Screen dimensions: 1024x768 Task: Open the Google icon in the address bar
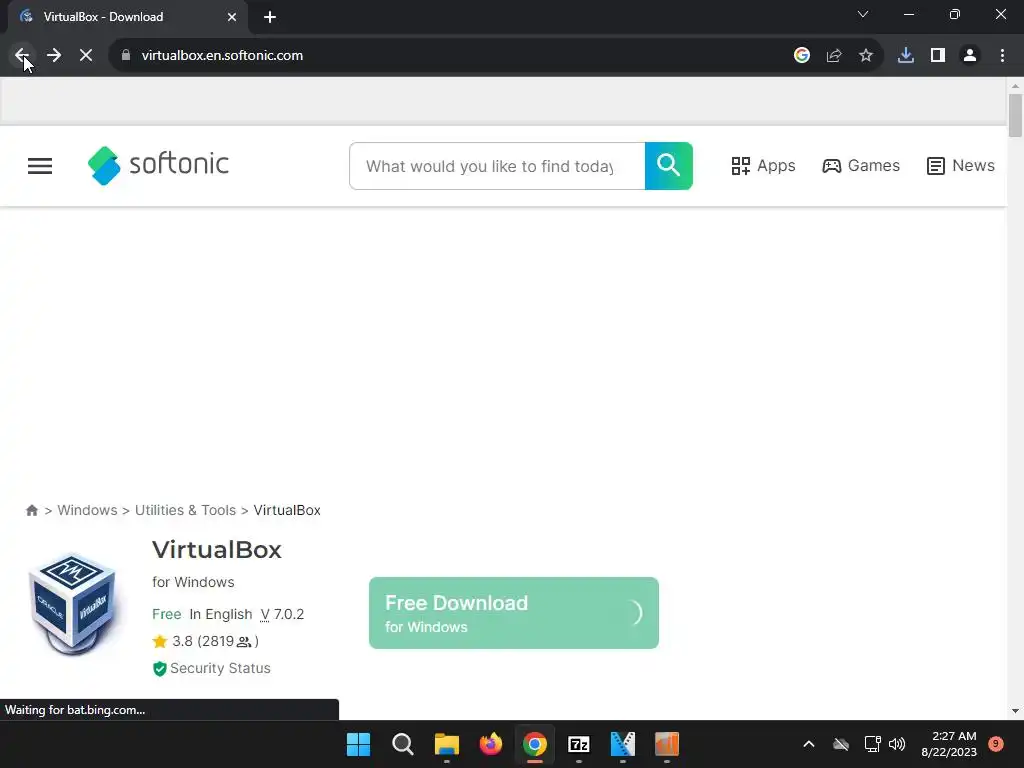point(802,56)
